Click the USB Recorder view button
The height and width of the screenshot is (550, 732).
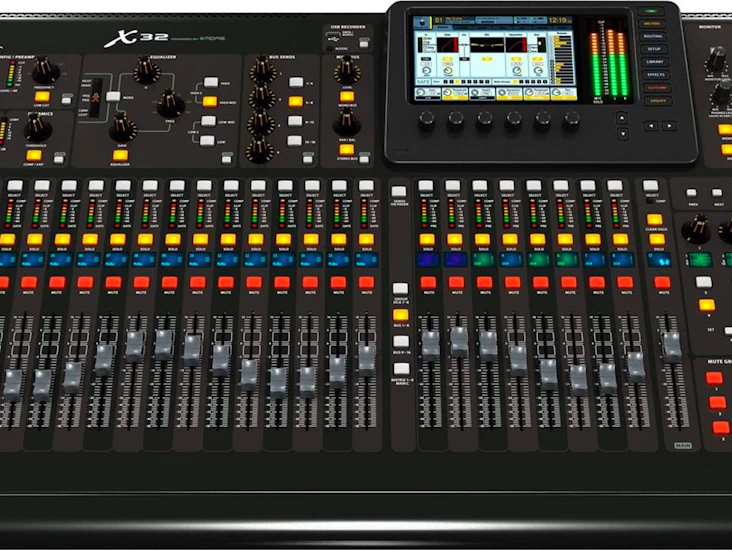click(364, 44)
